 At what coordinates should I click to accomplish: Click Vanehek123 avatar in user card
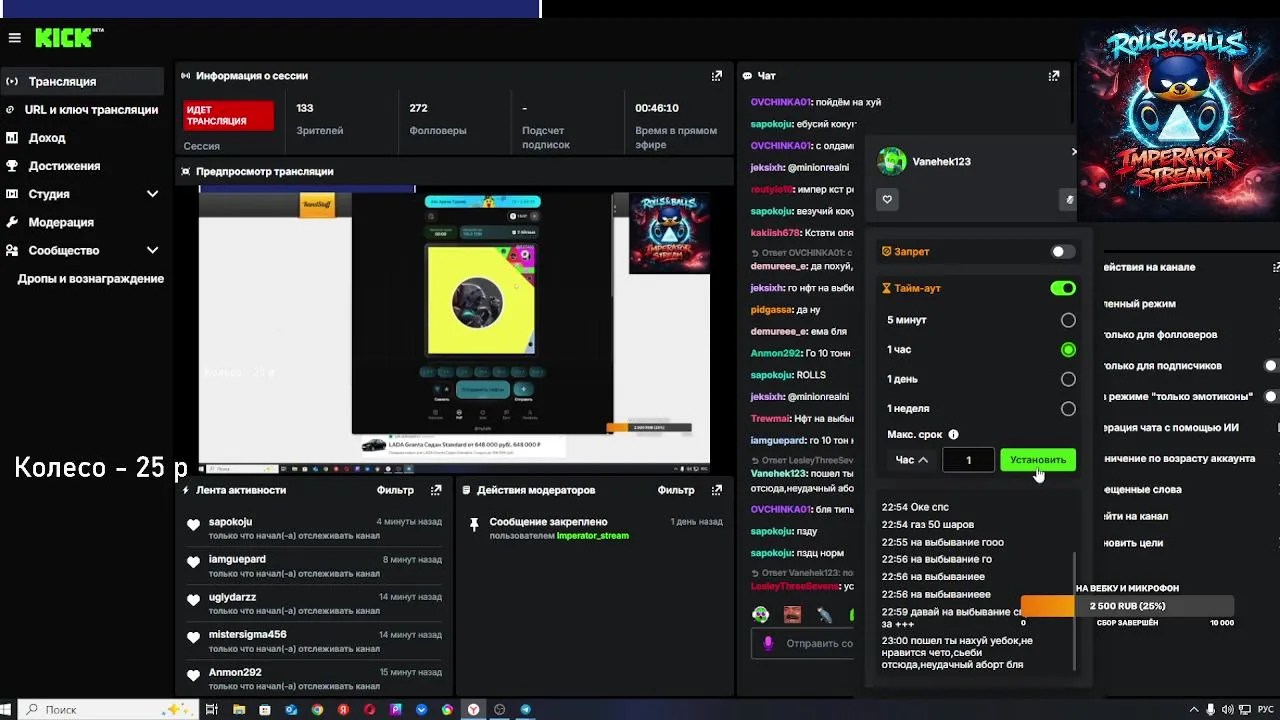(891, 161)
